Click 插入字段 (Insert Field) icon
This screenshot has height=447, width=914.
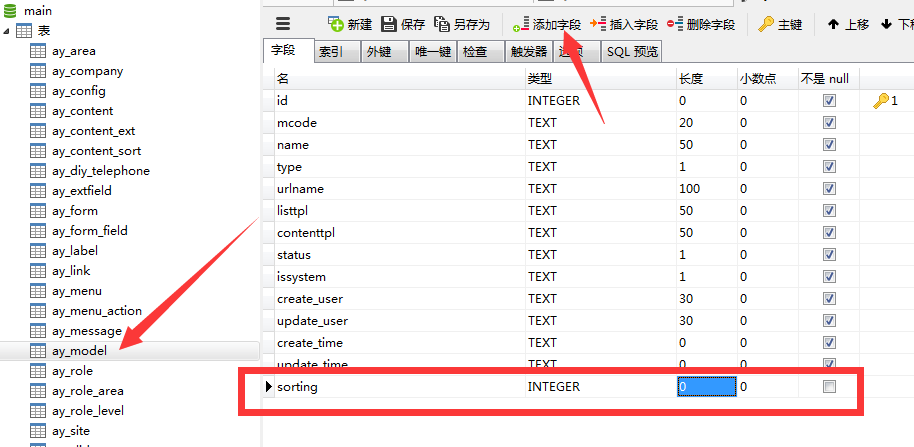tap(599, 24)
